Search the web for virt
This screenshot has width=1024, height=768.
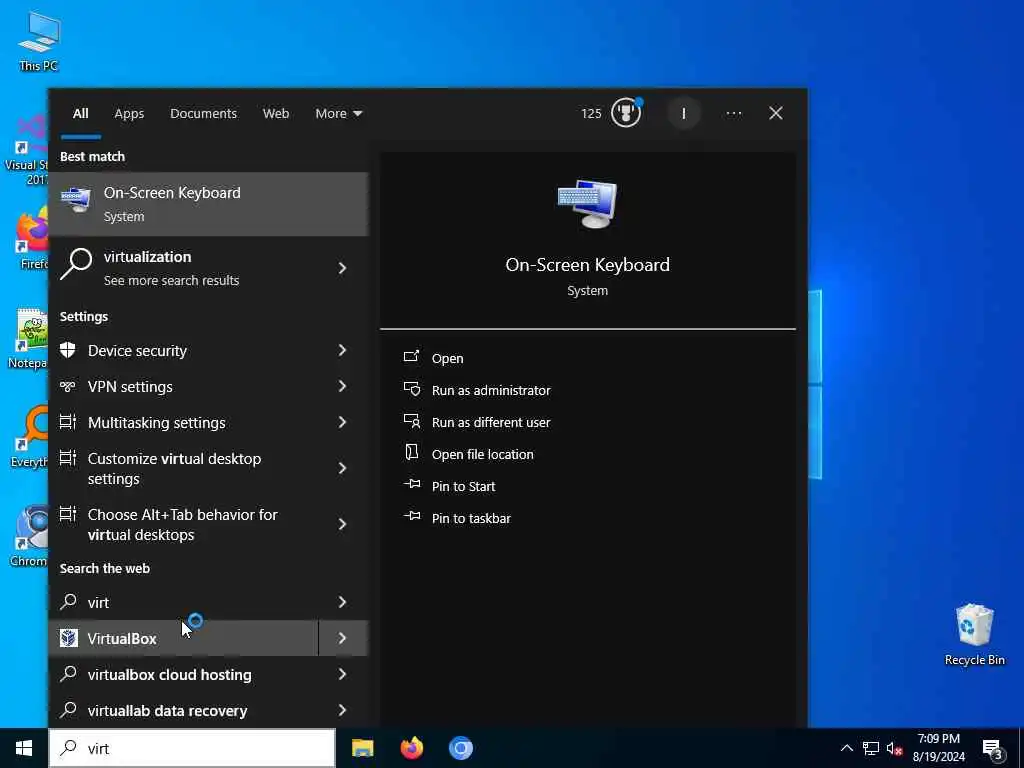pyautogui.click(x=185, y=602)
